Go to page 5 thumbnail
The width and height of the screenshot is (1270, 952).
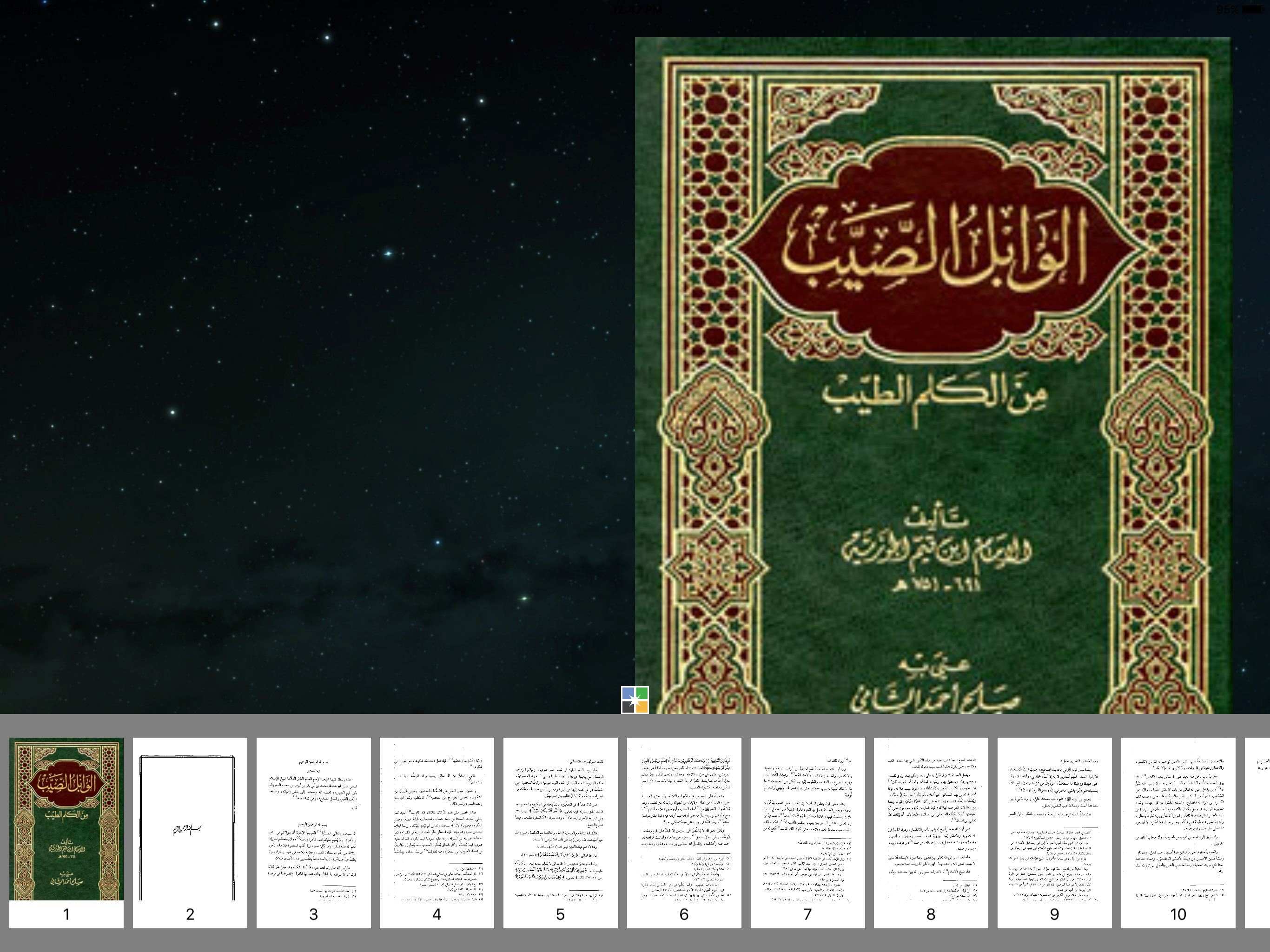tap(560, 833)
